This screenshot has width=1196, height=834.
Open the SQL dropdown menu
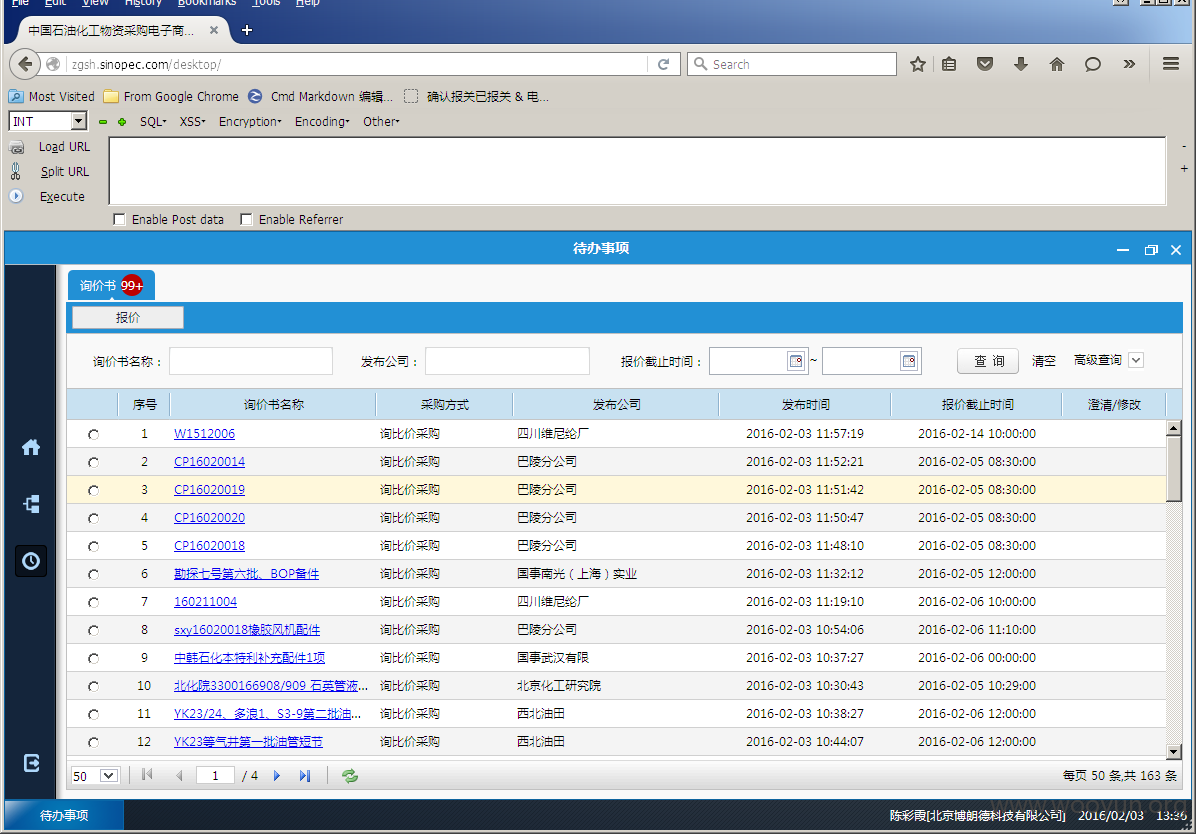(153, 121)
